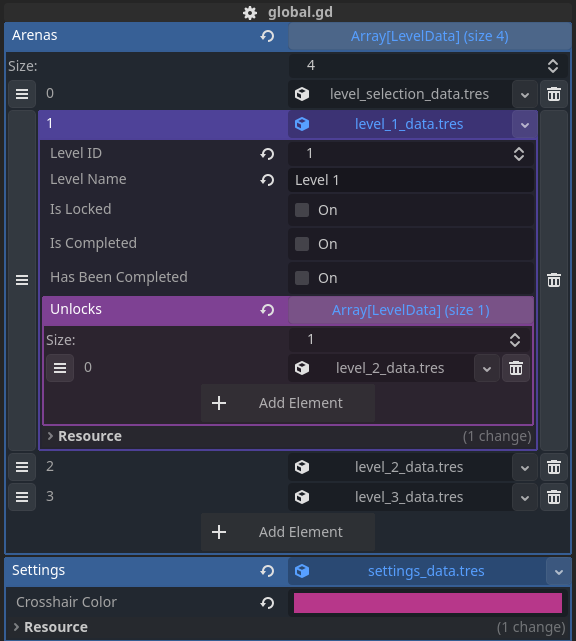Click the Arenas Size value field
Viewport: 576px width, 641px height.
428,66
